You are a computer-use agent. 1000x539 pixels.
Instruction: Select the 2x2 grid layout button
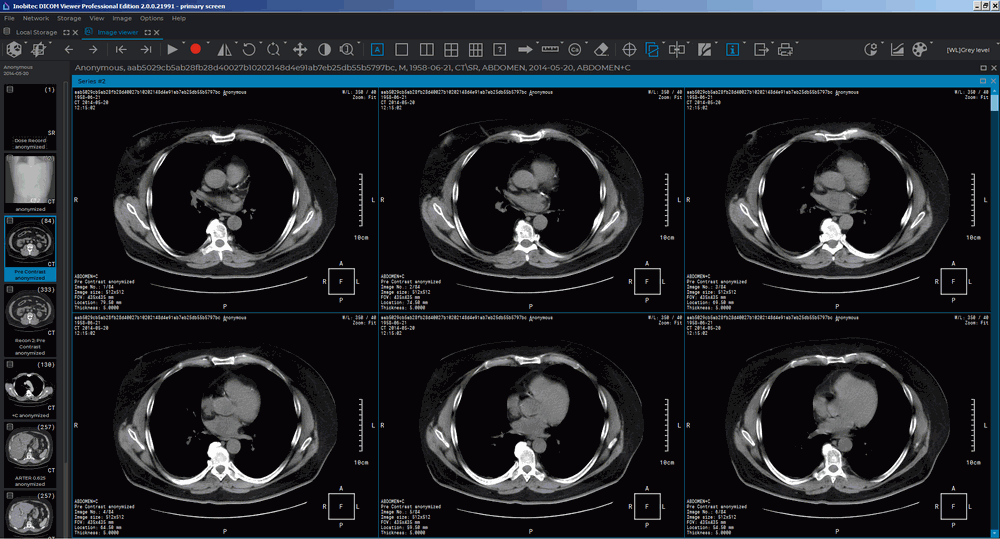coord(450,49)
